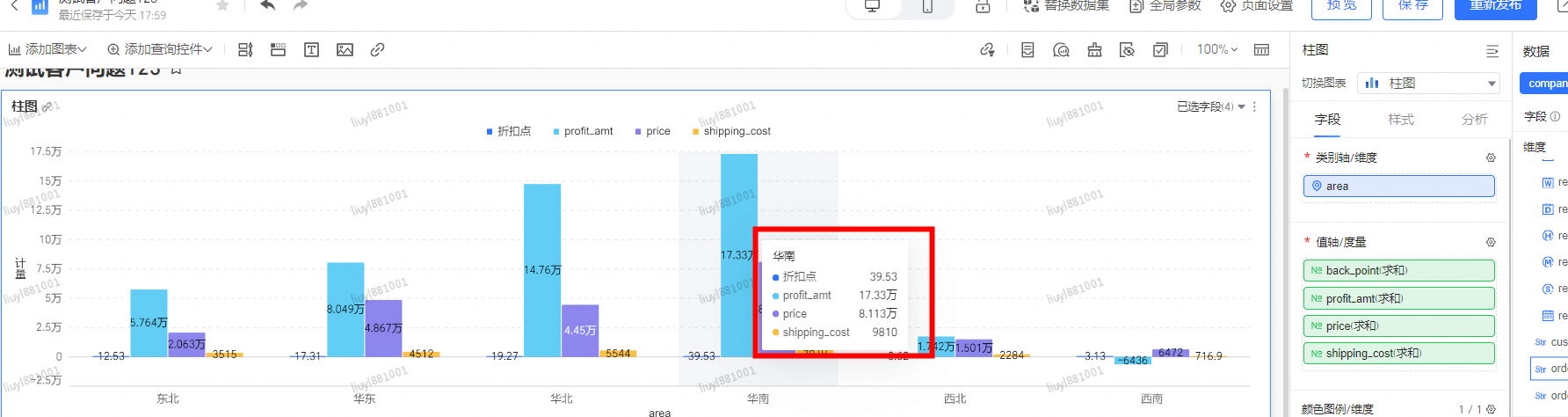Click the text box insert icon

click(311, 50)
